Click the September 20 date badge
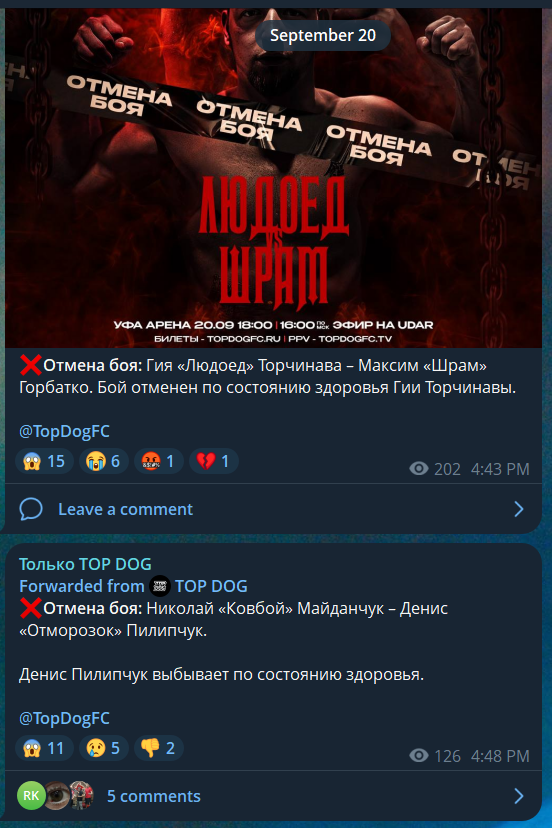Image resolution: width=552 pixels, height=828 pixels. click(323, 35)
